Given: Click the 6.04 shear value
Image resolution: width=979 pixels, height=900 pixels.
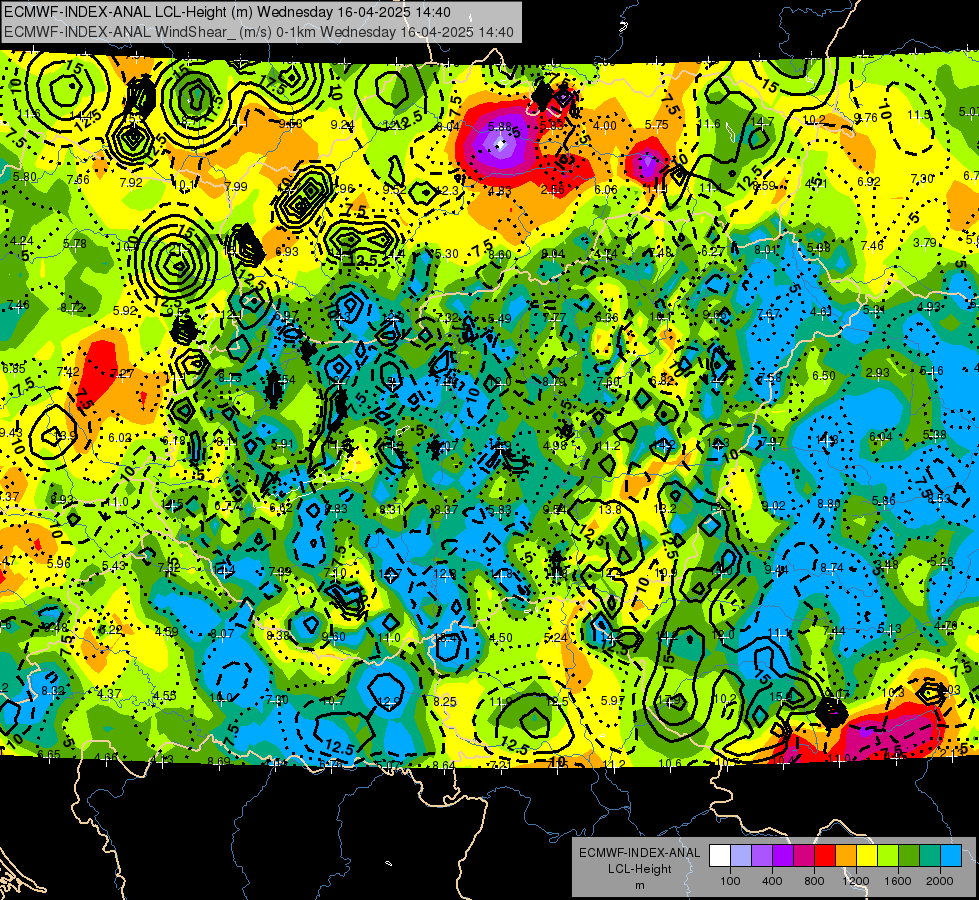Looking at the screenshot, I should [880, 437].
